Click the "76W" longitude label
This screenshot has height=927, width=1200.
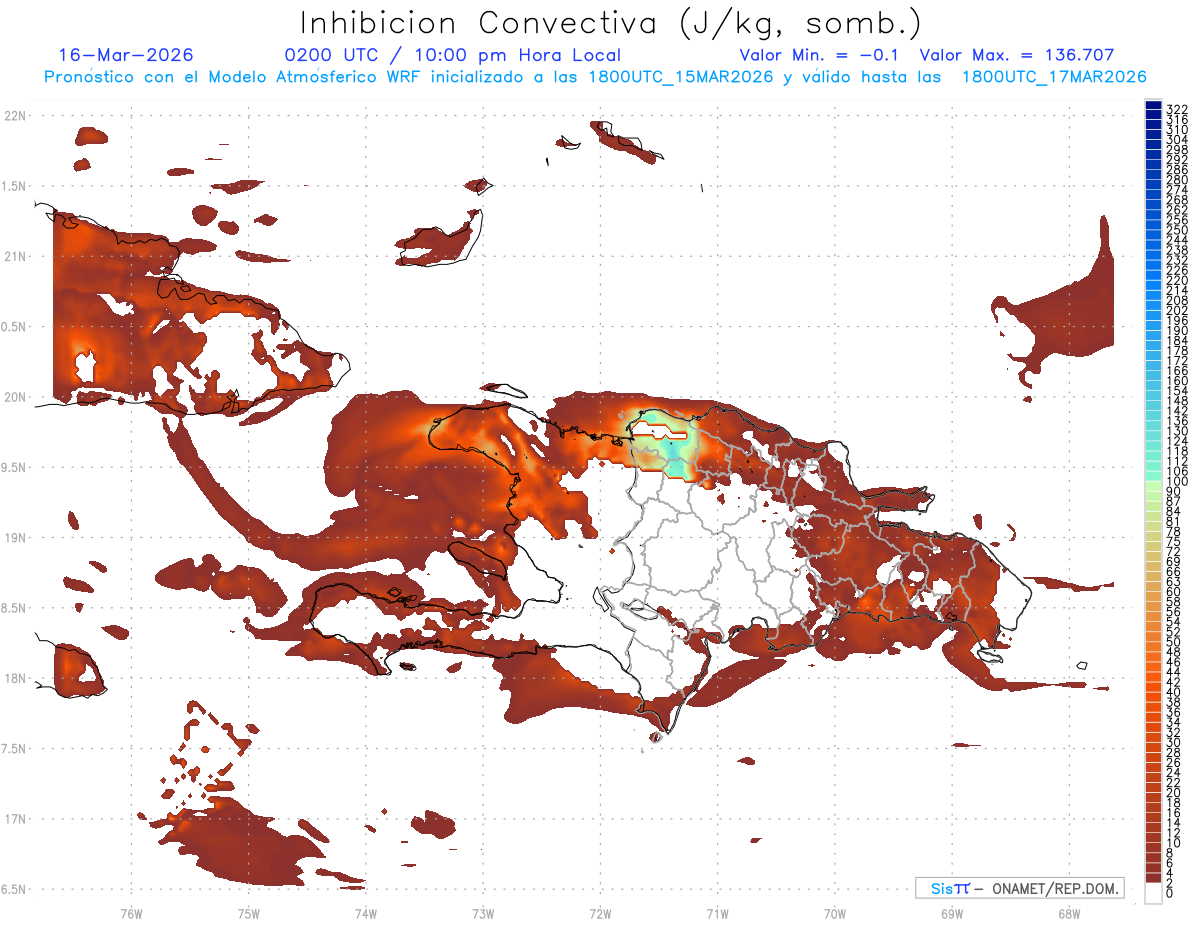click(131, 913)
